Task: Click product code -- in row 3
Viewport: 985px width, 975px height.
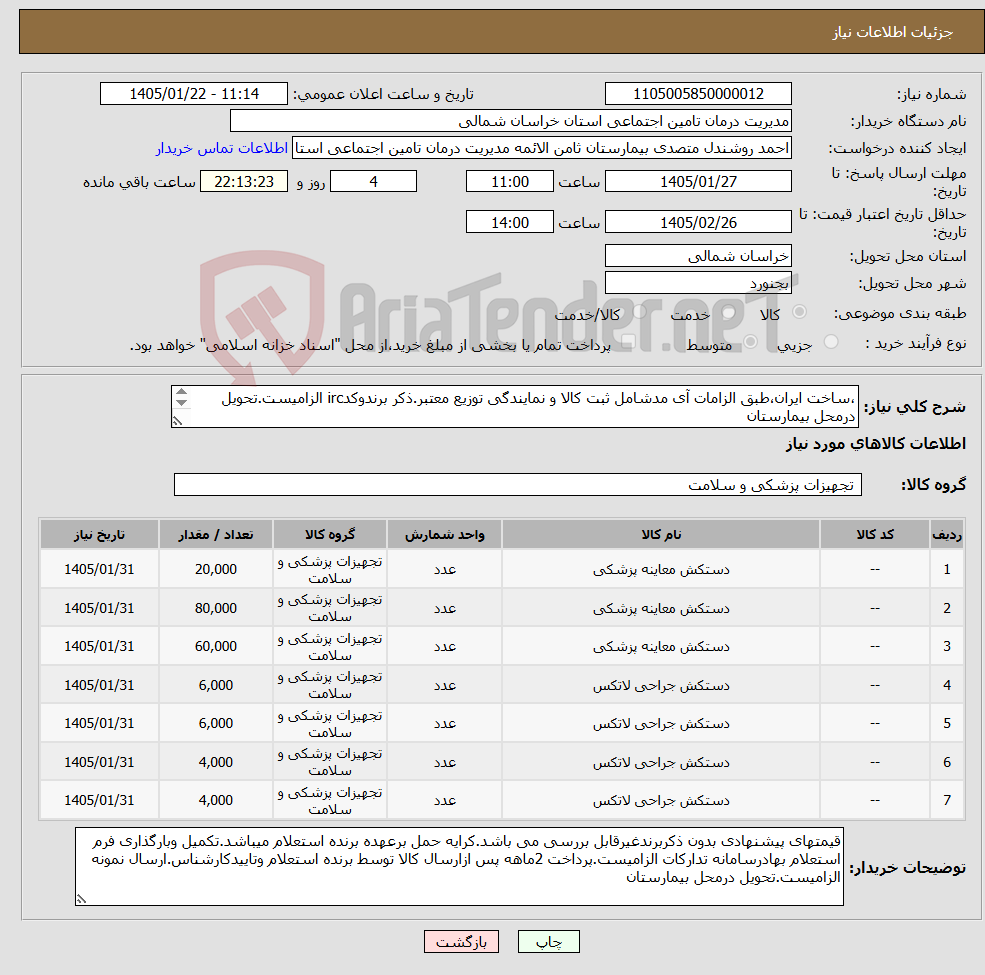Action: click(x=874, y=646)
